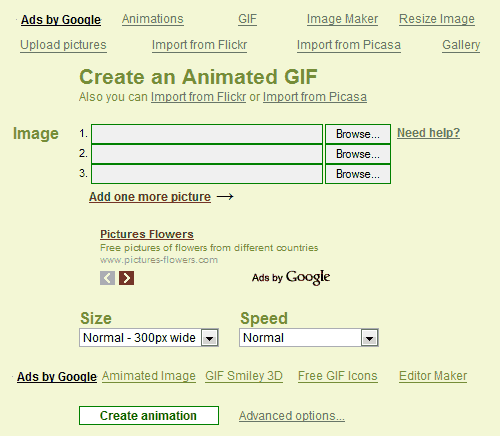Click the Create animation button
Viewport: 500px width, 436px height.
[149, 415]
